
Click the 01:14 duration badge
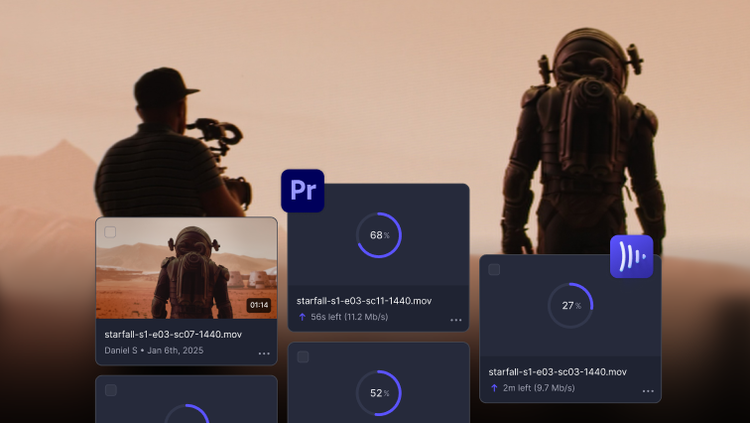(258, 305)
